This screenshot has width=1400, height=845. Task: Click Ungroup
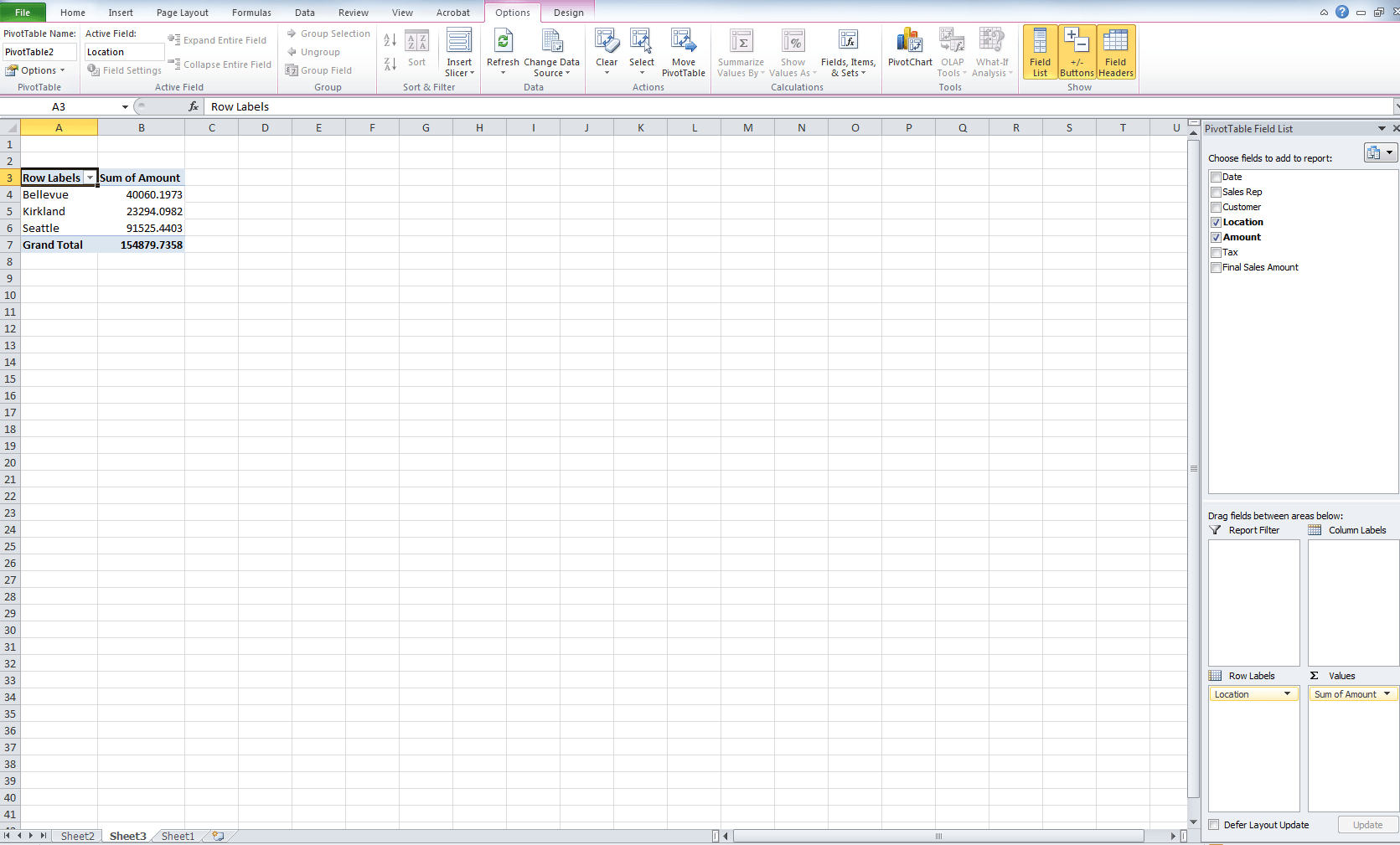pos(313,52)
